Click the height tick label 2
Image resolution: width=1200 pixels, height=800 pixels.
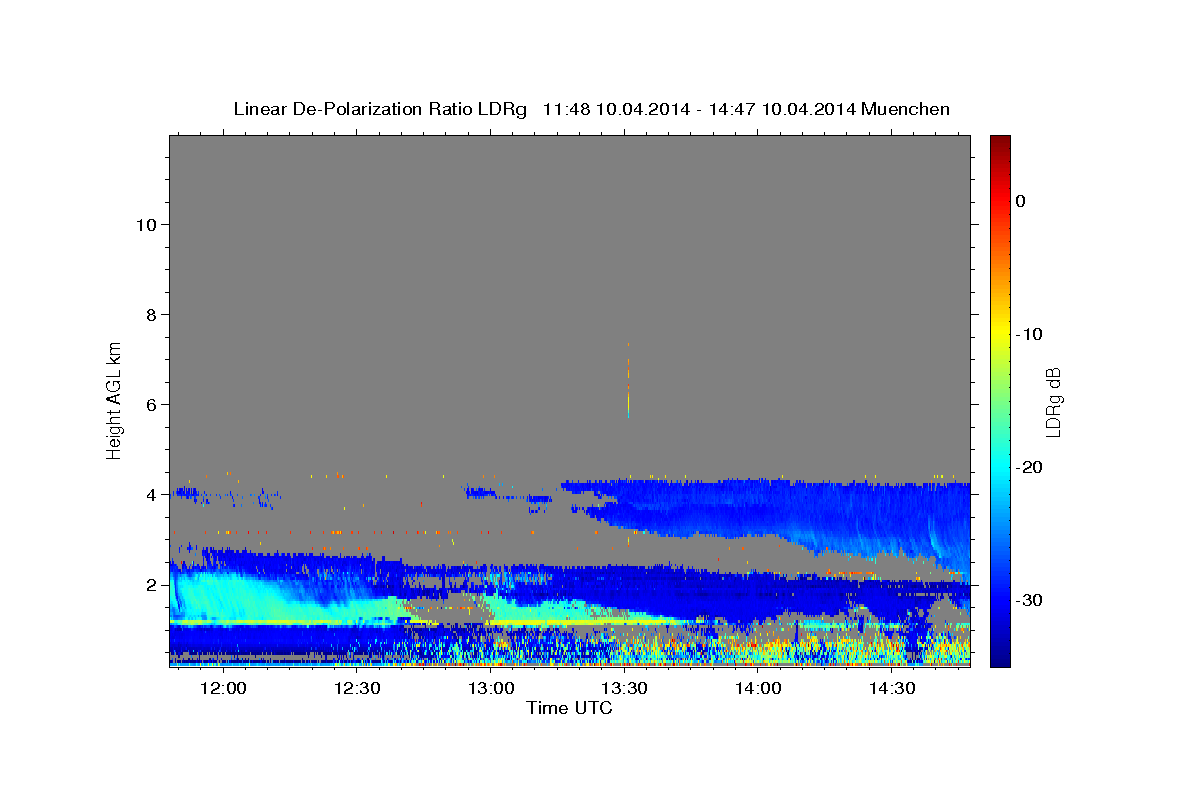coord(150,584)
